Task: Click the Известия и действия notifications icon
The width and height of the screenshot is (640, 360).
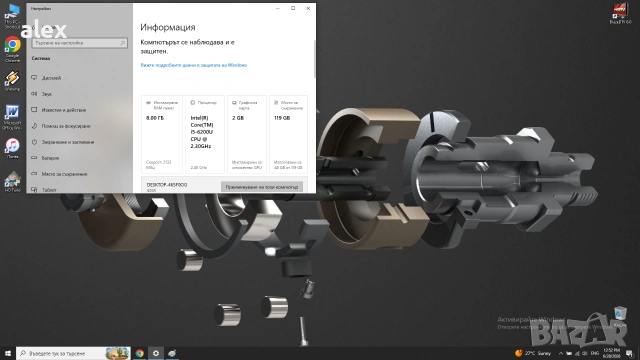Action: [x=34, y=110]
